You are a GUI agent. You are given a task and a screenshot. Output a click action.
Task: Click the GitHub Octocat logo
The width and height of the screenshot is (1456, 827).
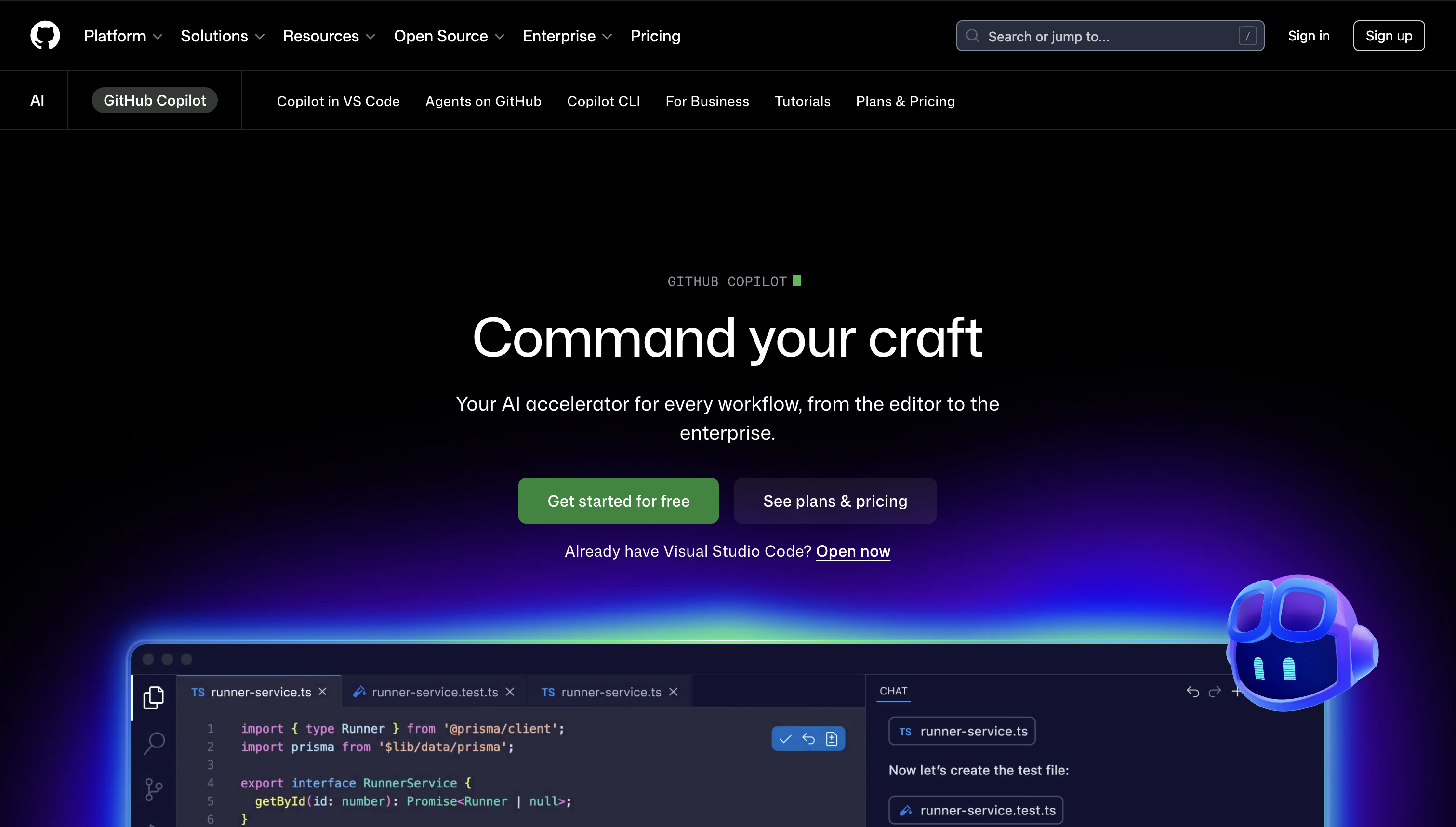pos(45,35)
